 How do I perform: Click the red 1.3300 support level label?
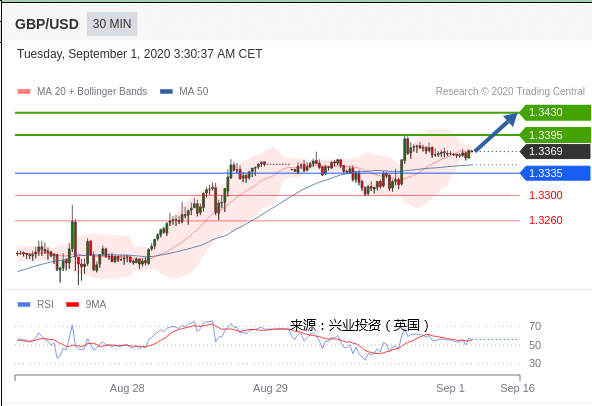pos(546,195)
